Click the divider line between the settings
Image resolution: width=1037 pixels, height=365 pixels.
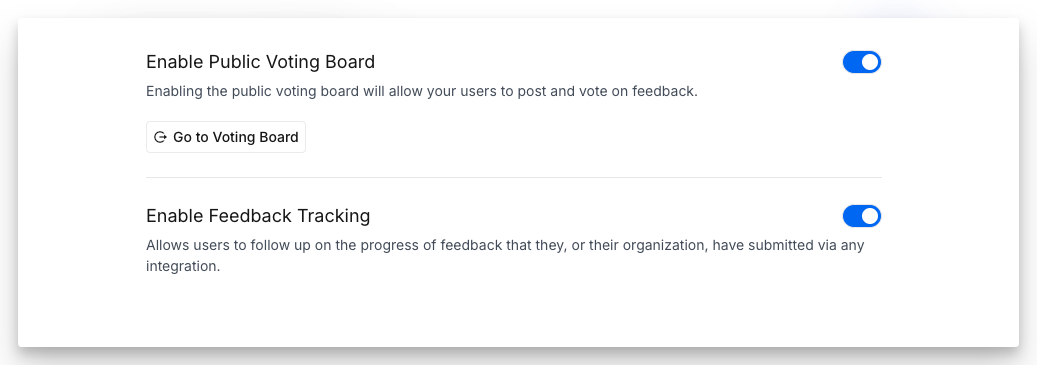pos(514,177)
